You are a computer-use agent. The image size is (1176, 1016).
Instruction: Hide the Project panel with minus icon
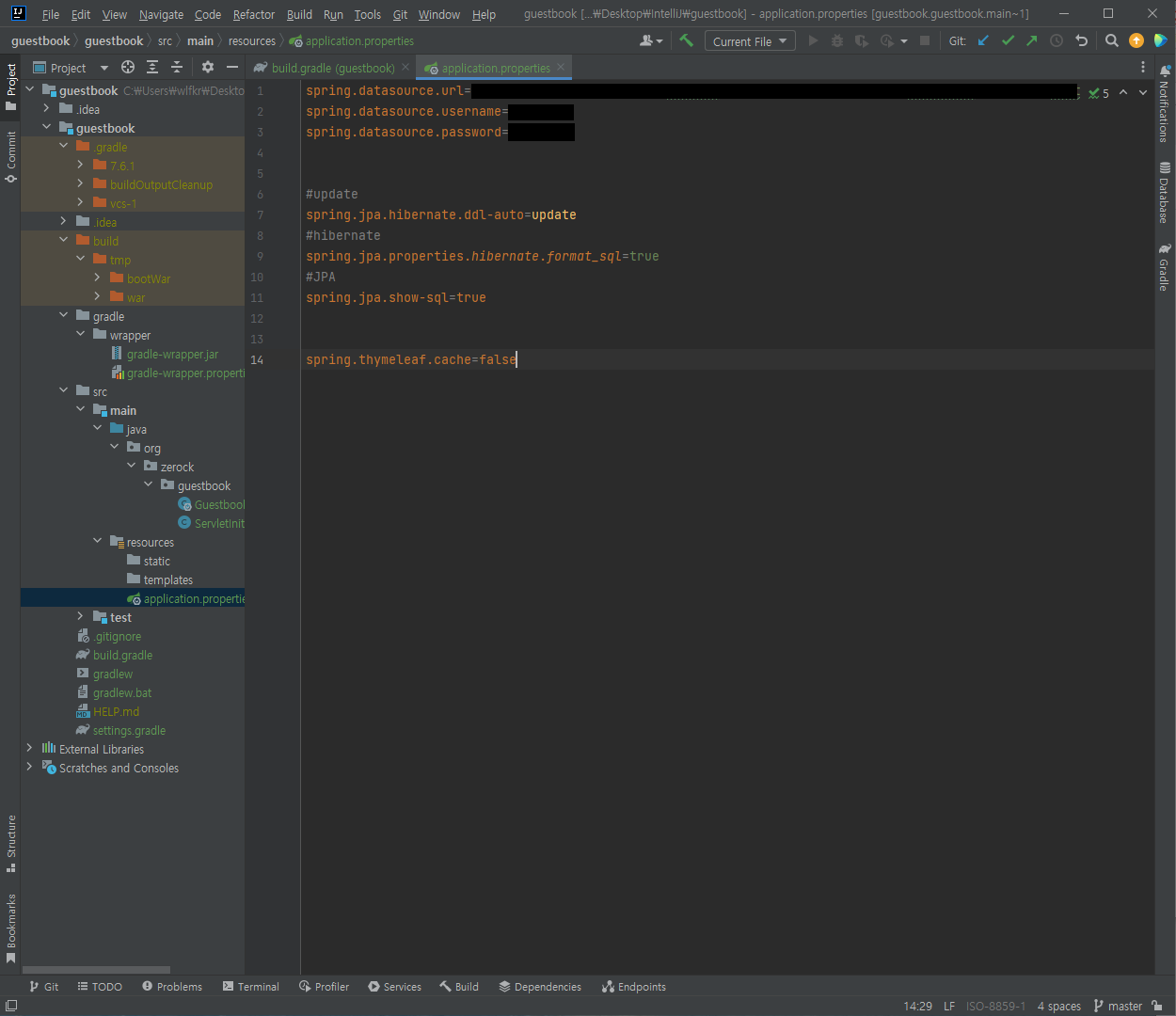(232, 67)
